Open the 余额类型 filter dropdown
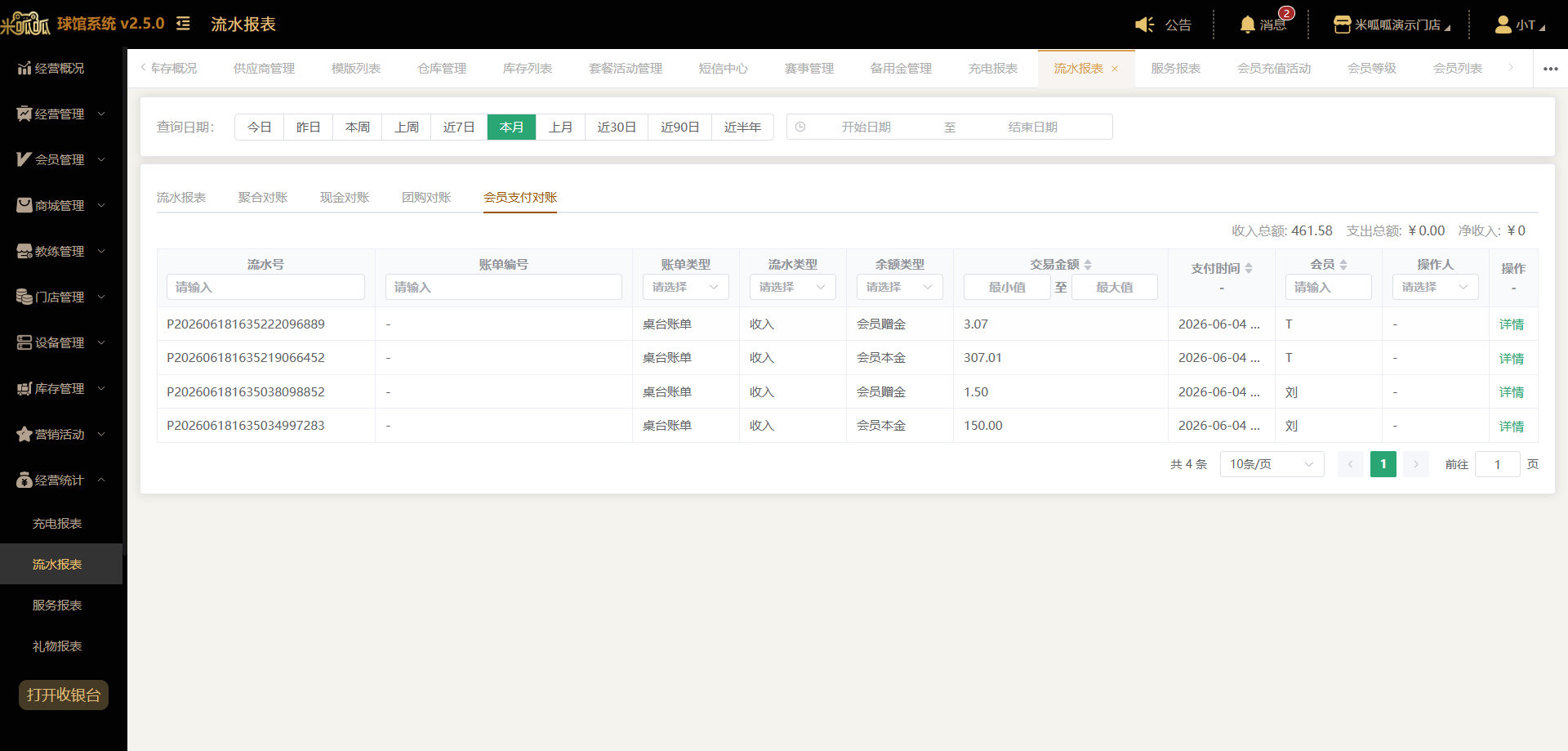1568x751 pixels. 899,287
